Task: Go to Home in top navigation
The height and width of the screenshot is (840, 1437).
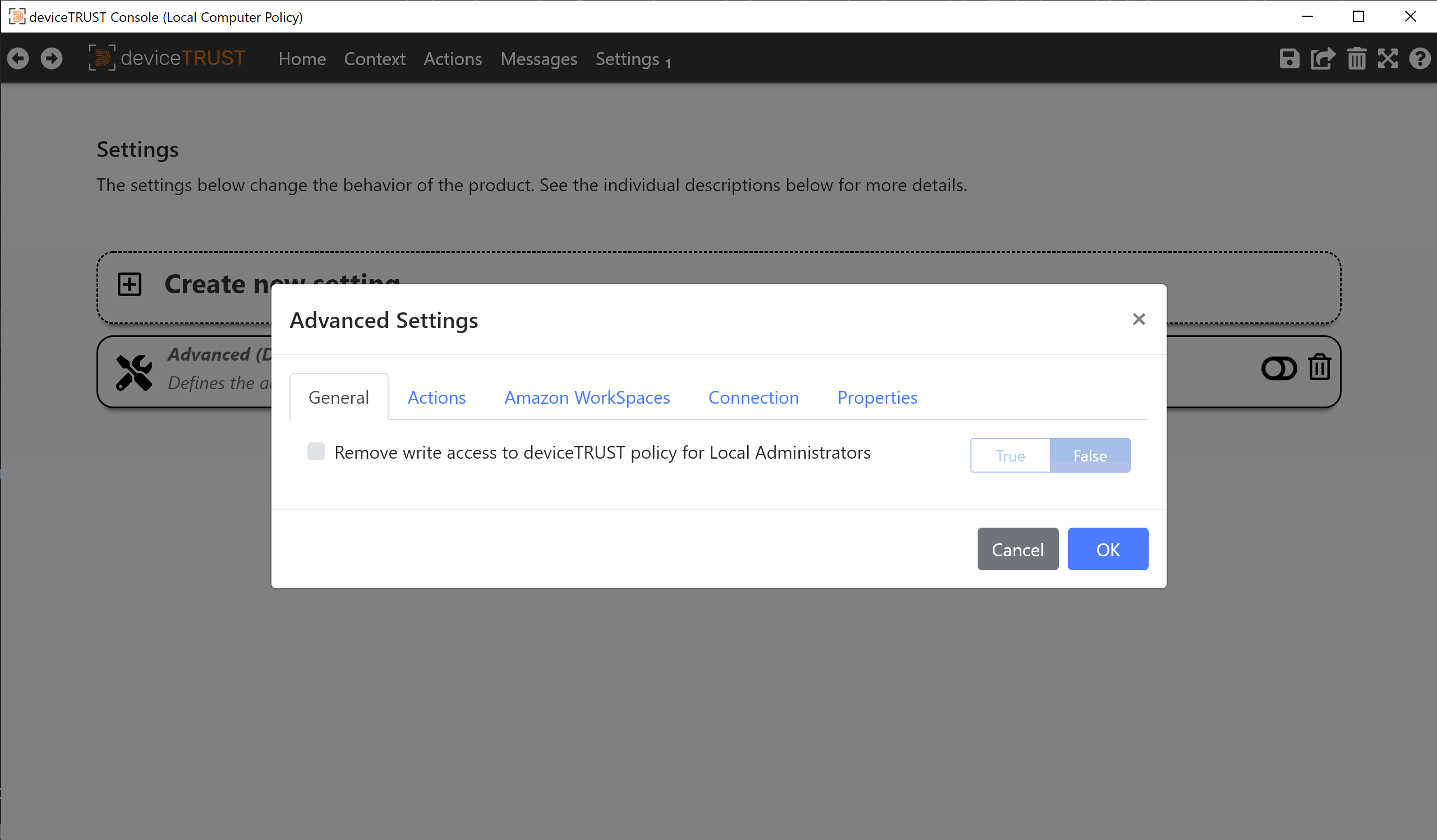Action: [x=302, y=59]
